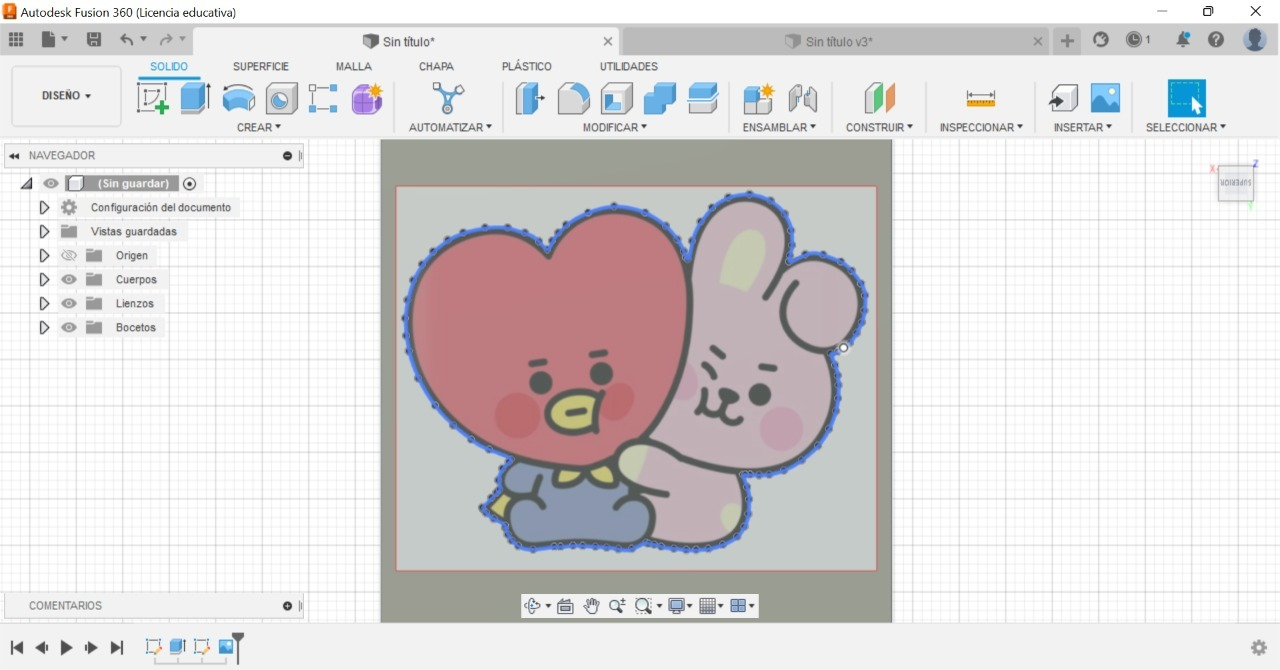Expand the Cuerpos node
This screenshot has height=670, width=1280.
[44, 280]
